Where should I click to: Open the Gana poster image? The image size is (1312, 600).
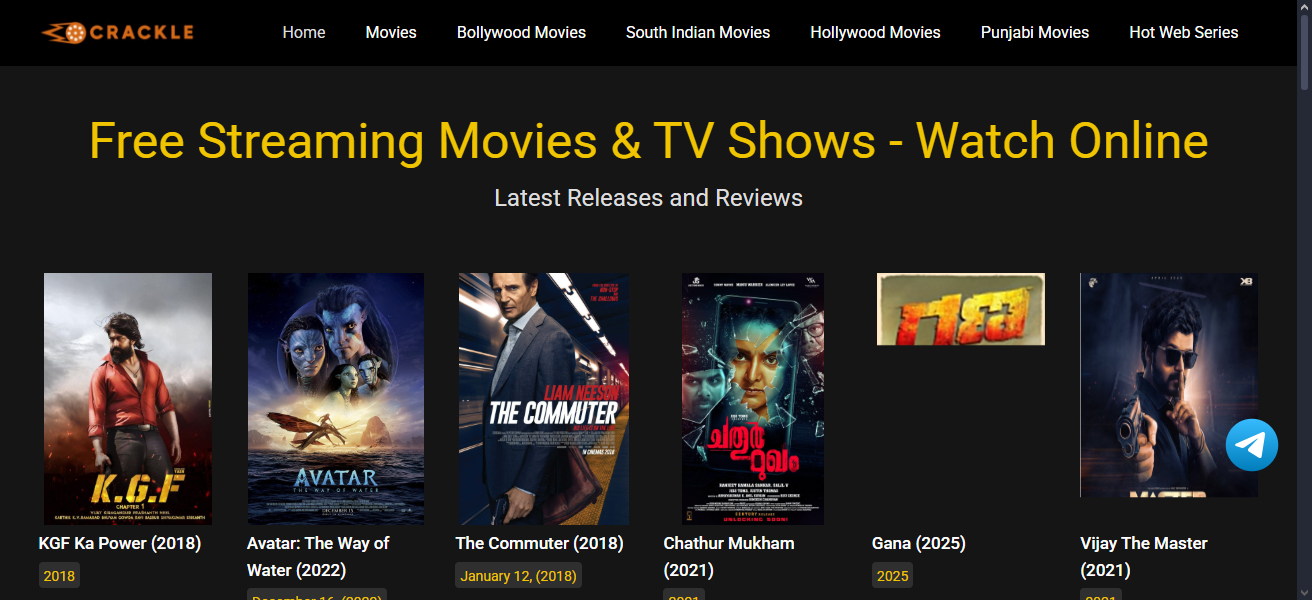(x=961, y=309)
